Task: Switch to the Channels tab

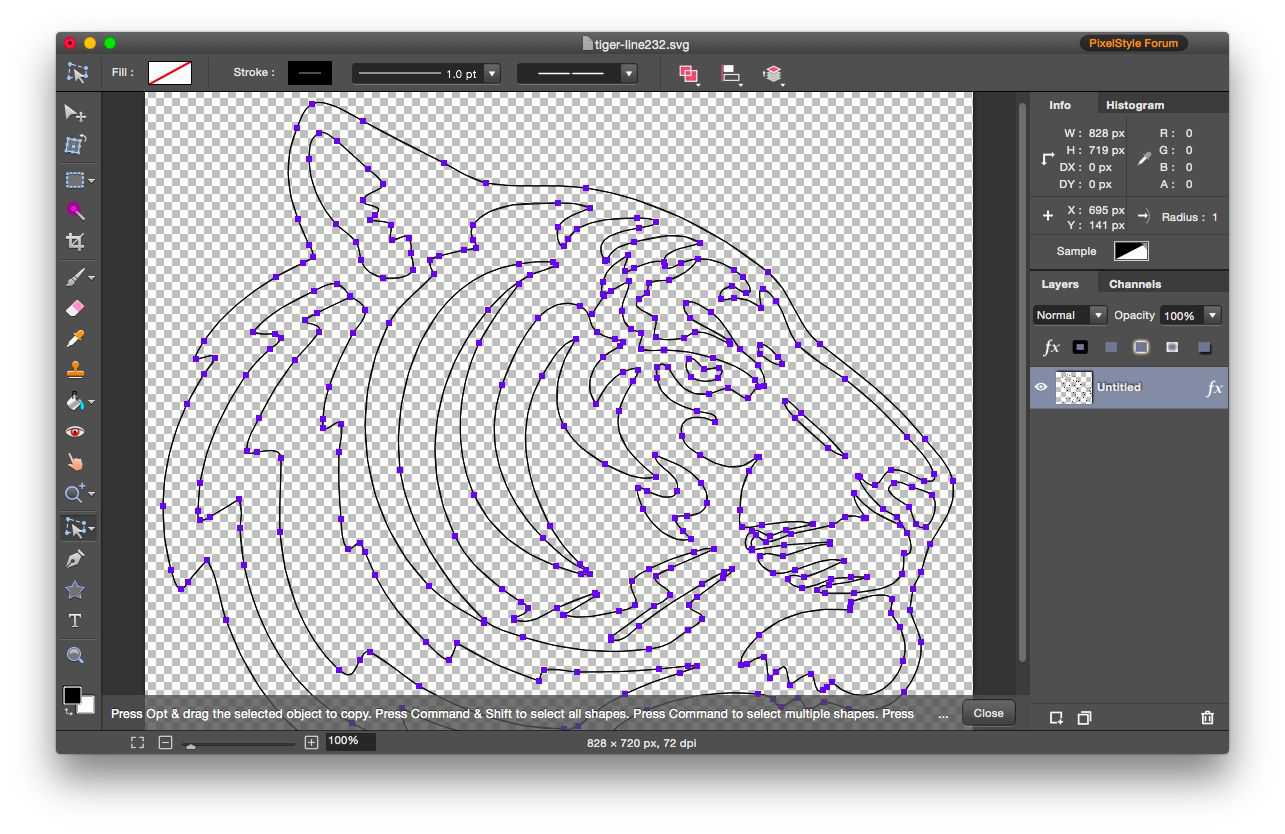Action: (x=1135, y=284)
